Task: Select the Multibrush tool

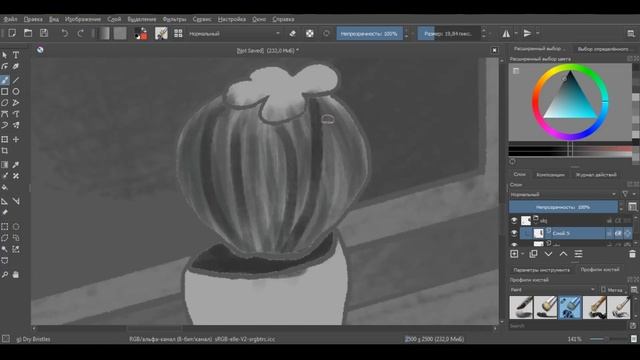Action: [16, 125]
